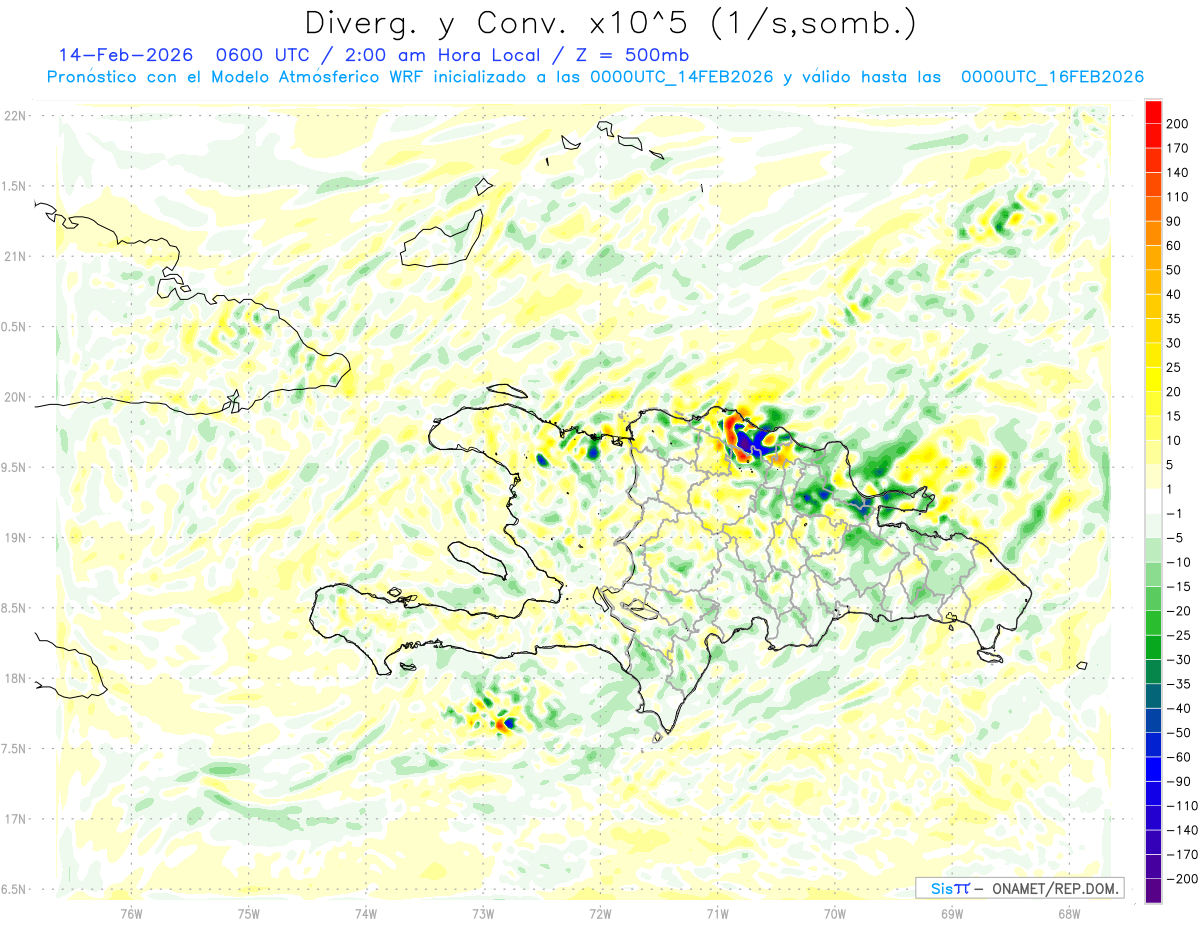This screenshot has height=927, width=1200.
Task: Click the 68W longitude label
Action: pyautogui.click(x=1069, y=912)
